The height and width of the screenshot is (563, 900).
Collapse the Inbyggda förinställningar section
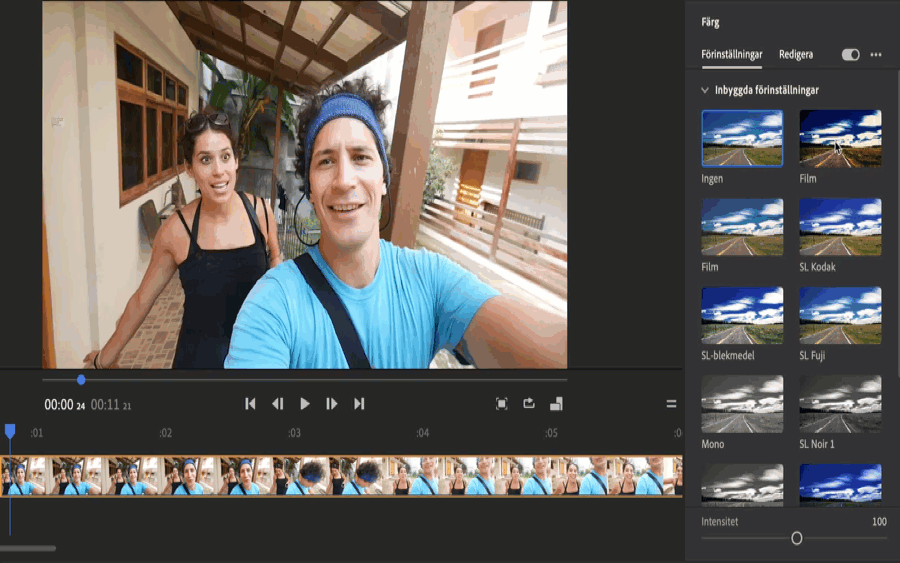pos(705,90)
